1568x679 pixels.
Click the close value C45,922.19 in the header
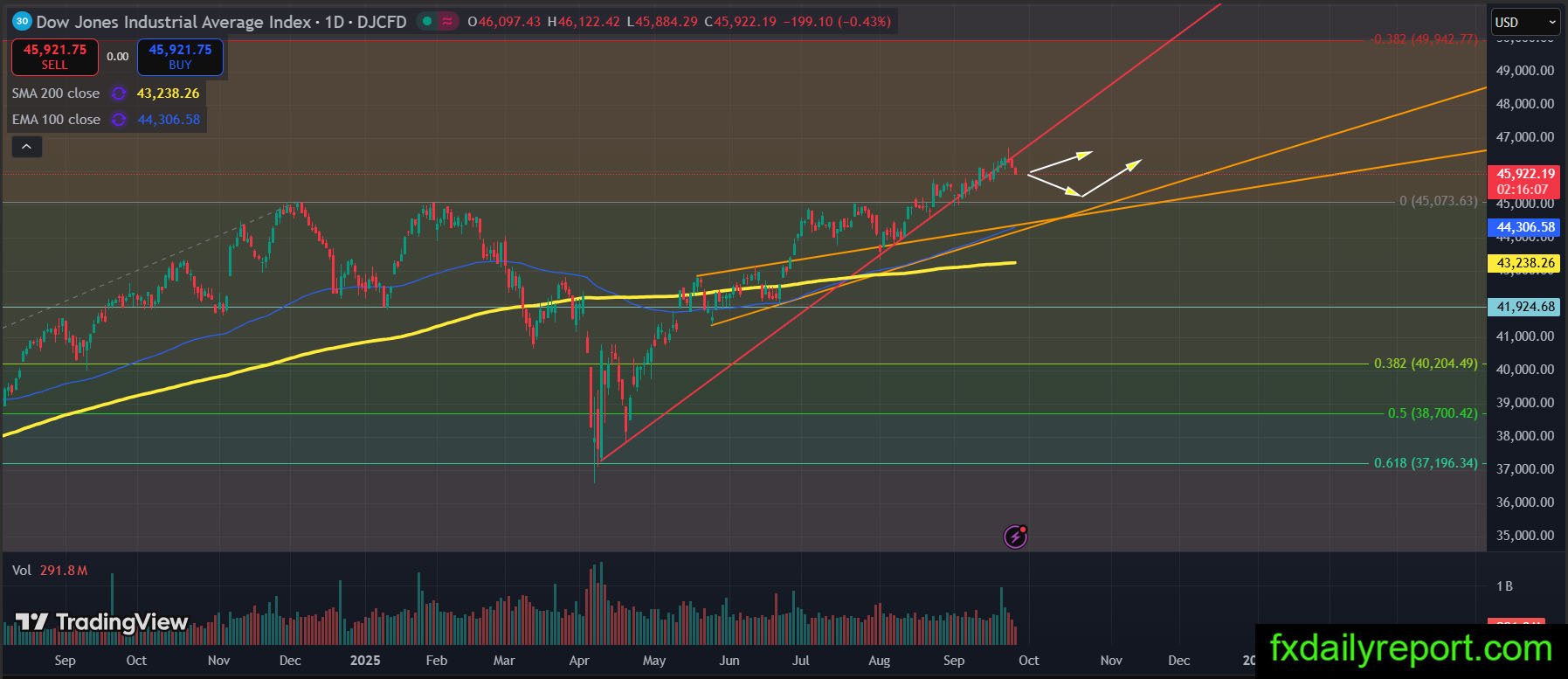click(x=740, y=22)
